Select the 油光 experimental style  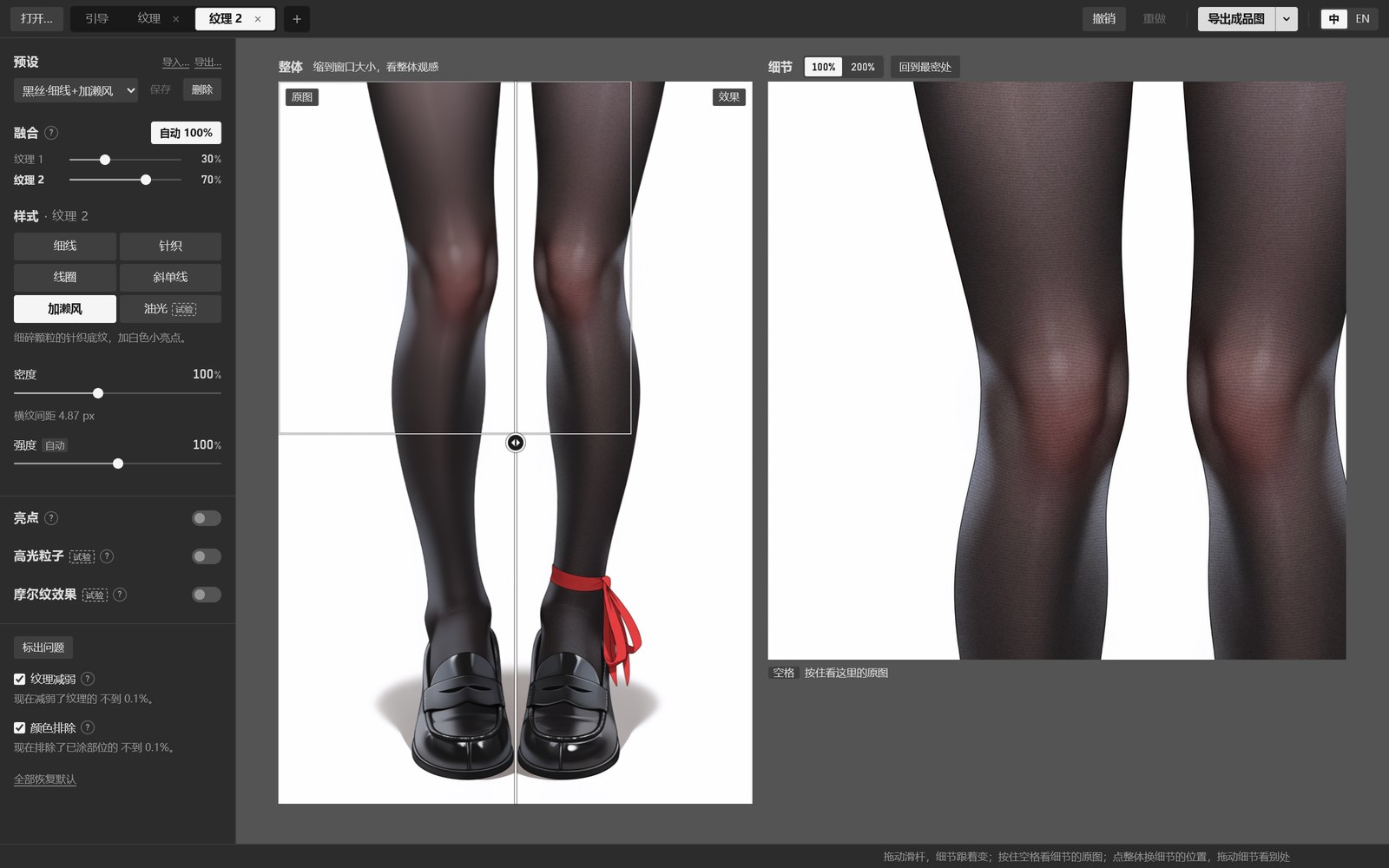coord(170,309)
